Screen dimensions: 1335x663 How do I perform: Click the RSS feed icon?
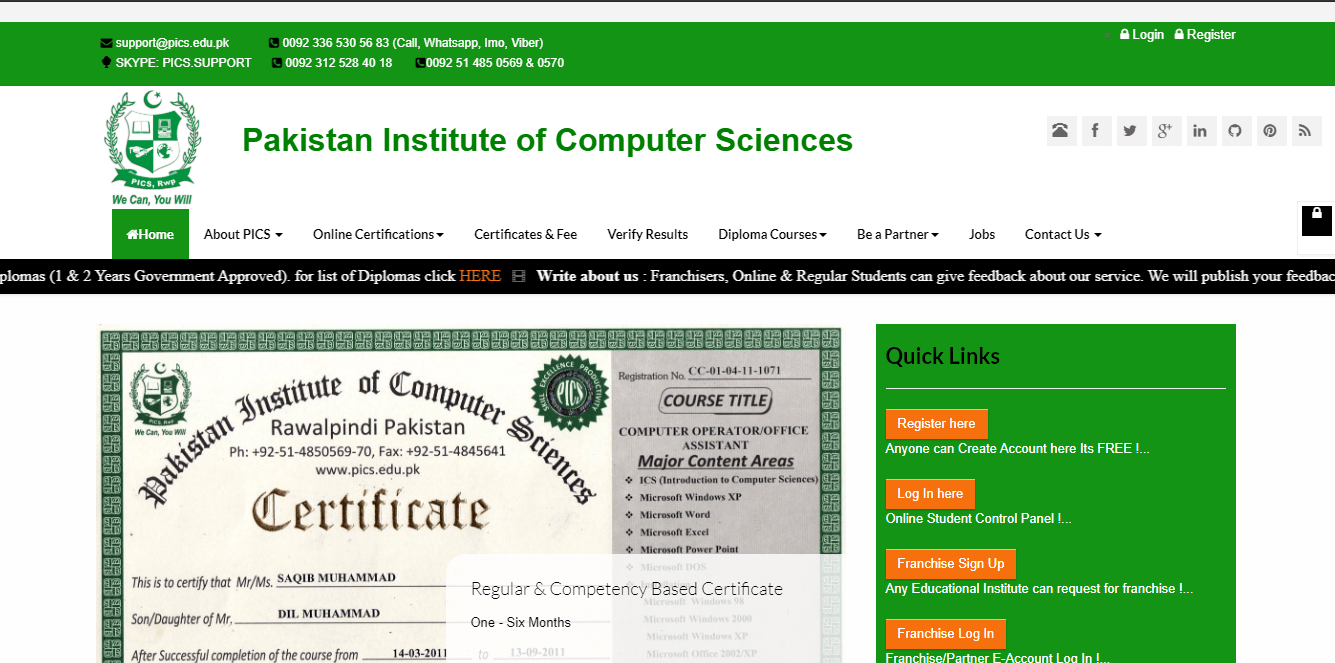[x=1306, y=130]
